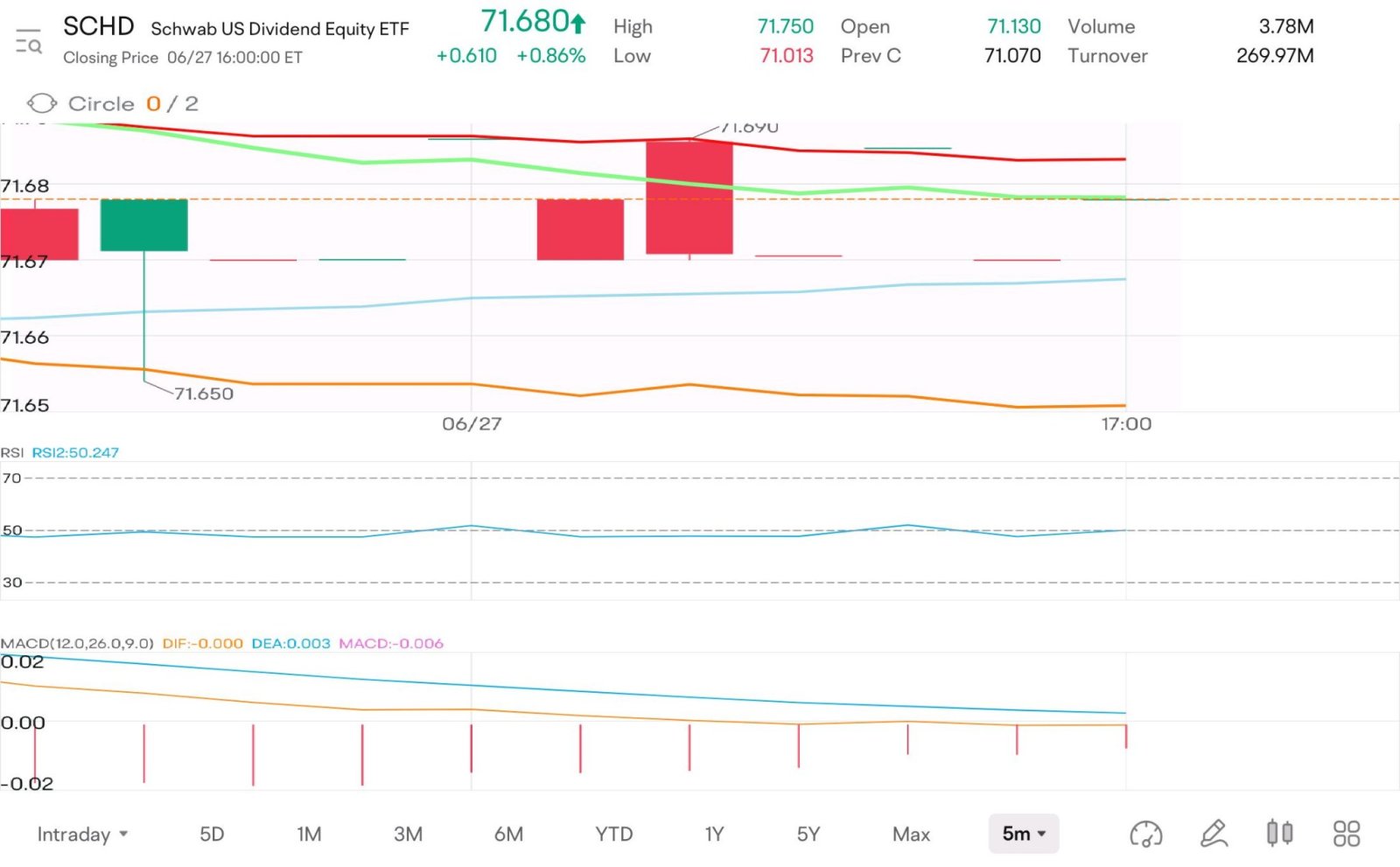
Task: Open candlestick chart type settings
Action: tap(1279, 833)
